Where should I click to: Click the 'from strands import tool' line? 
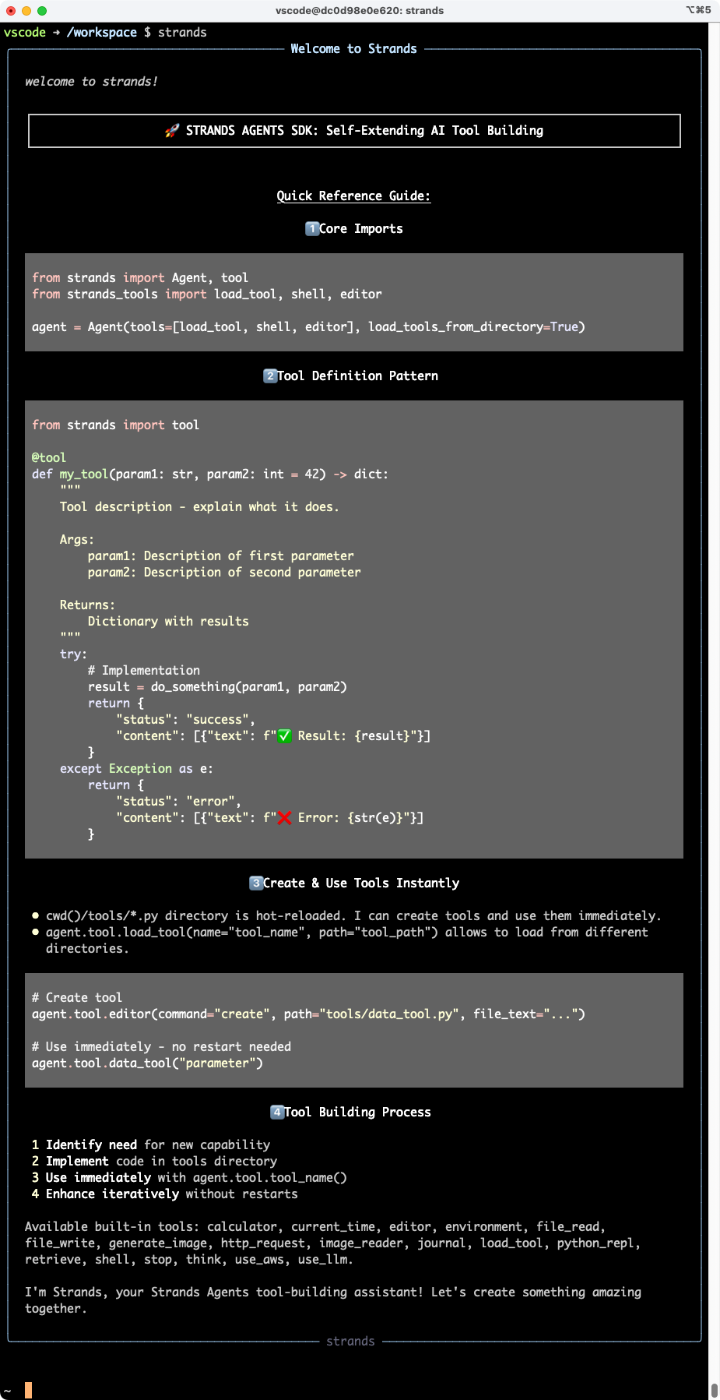(116, 425)
